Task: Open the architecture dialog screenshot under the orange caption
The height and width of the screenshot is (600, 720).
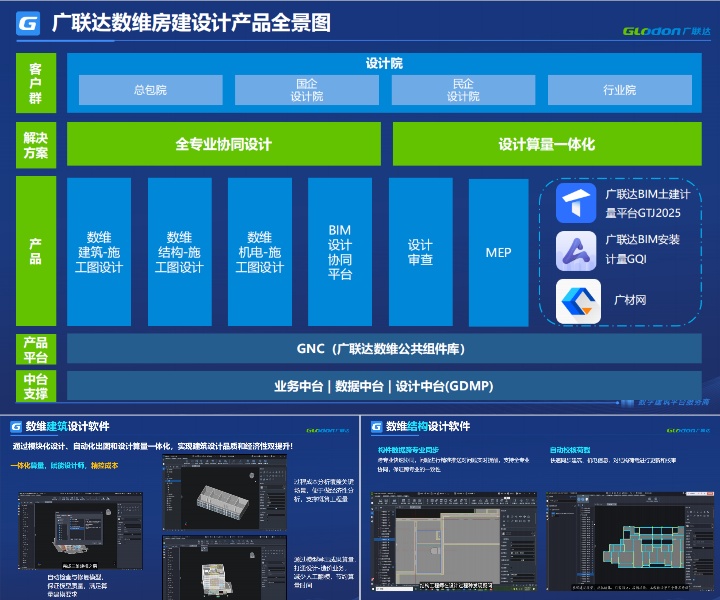Action: pyautogui.click(x=80, y=531)
